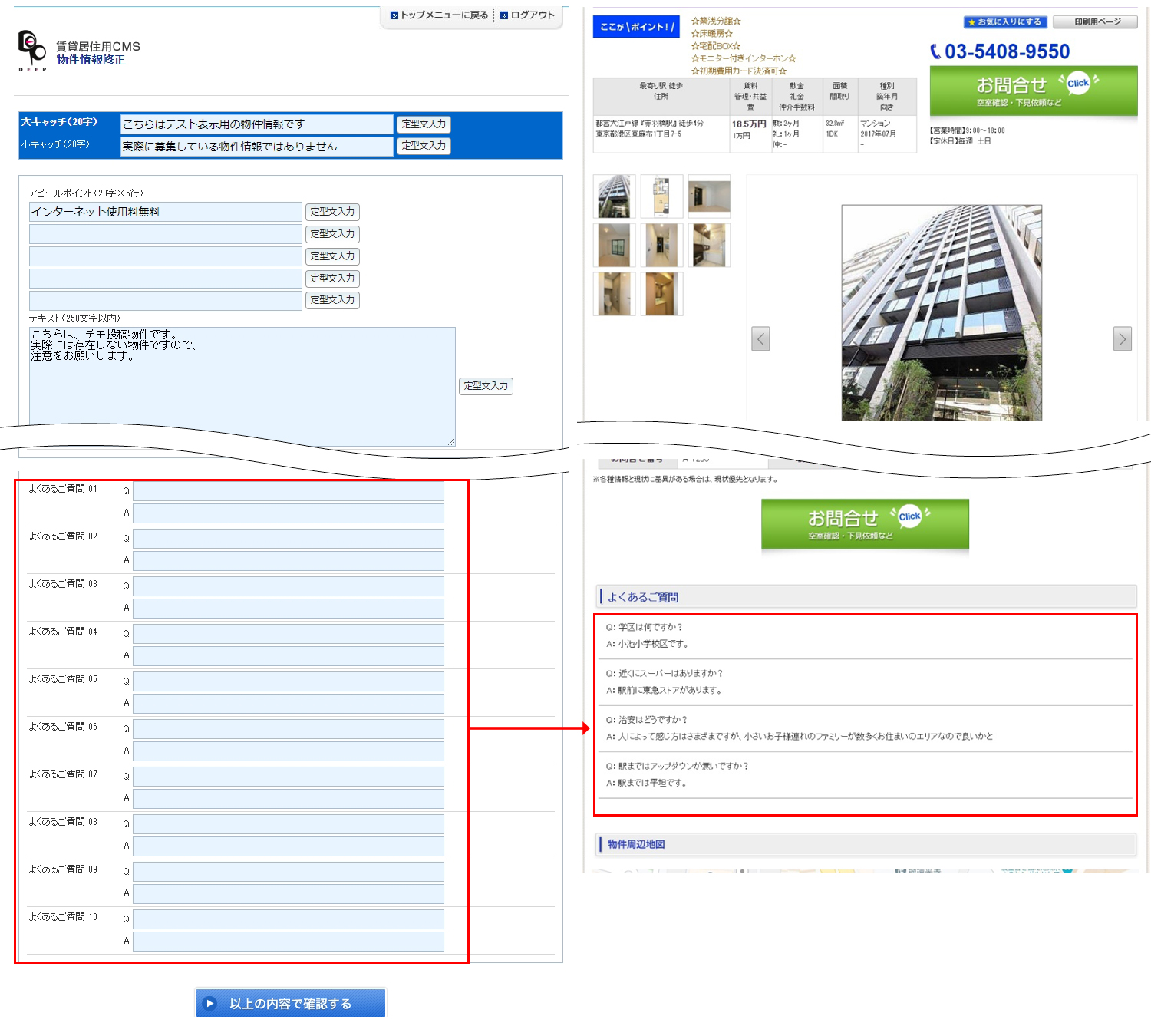The width and height of the screenshot is (1151, 1036).
Task: Go to next property photo arrow
Action: pyautogui.click(x=1123, y=338)
